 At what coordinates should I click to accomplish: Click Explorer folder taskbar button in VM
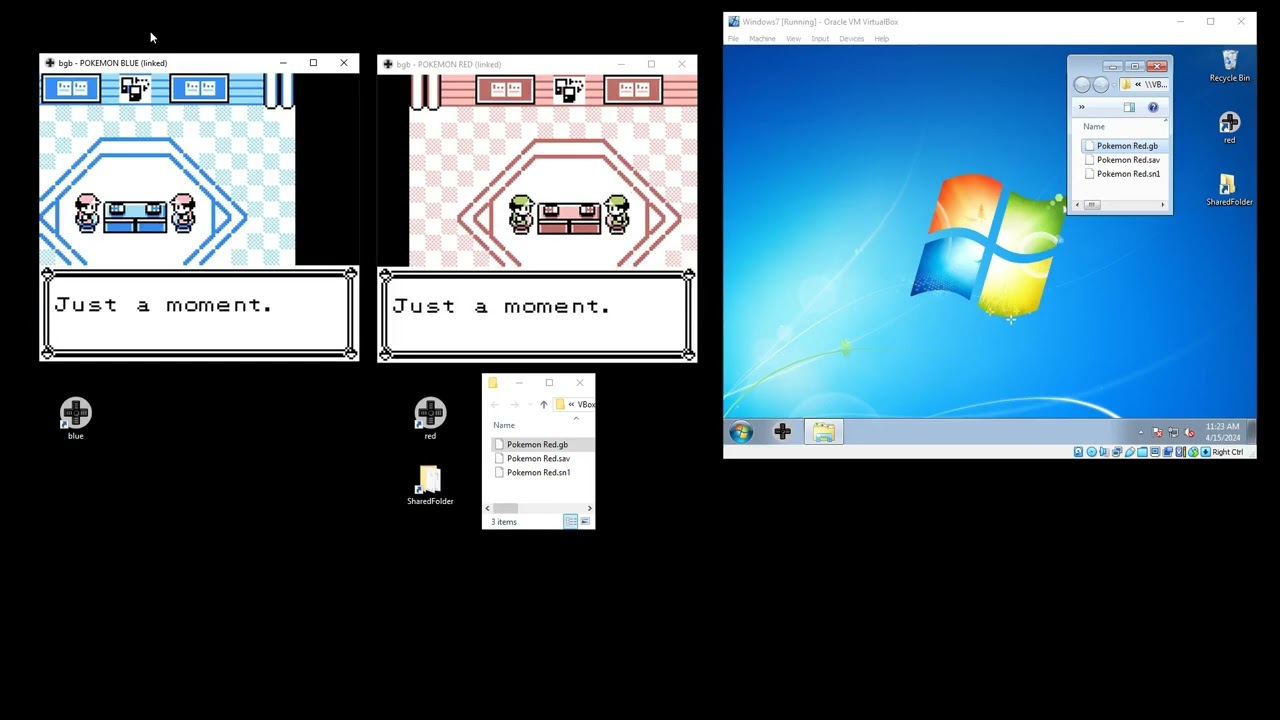[824, 432]
